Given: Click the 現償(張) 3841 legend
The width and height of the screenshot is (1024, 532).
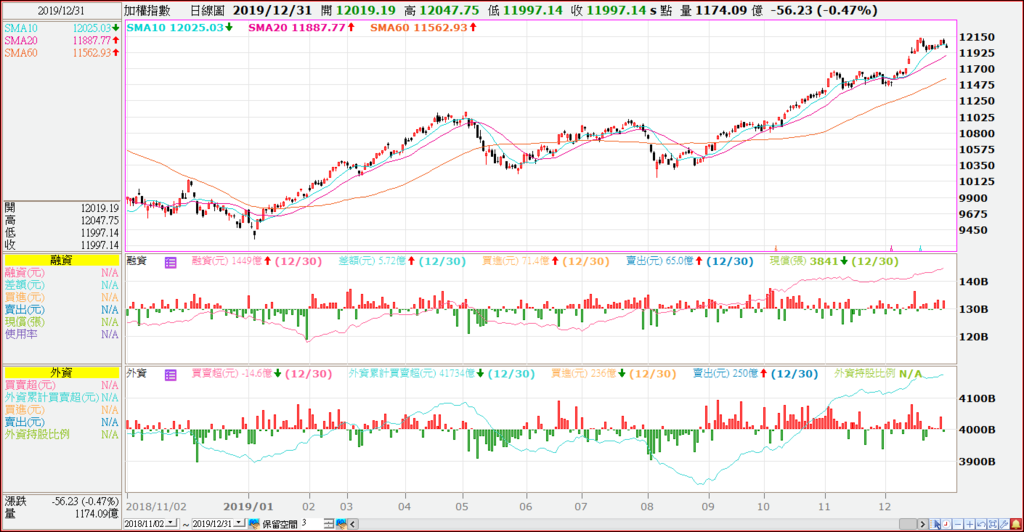Looking at the screenshot, I should click(834, 261).
